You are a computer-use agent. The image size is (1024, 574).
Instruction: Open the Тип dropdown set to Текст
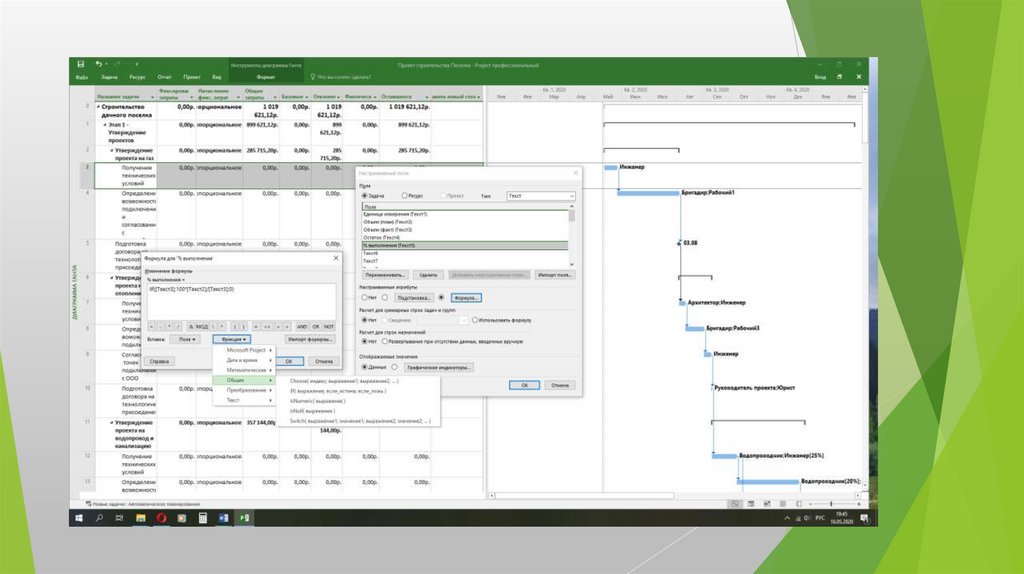[x=540, y=196]
